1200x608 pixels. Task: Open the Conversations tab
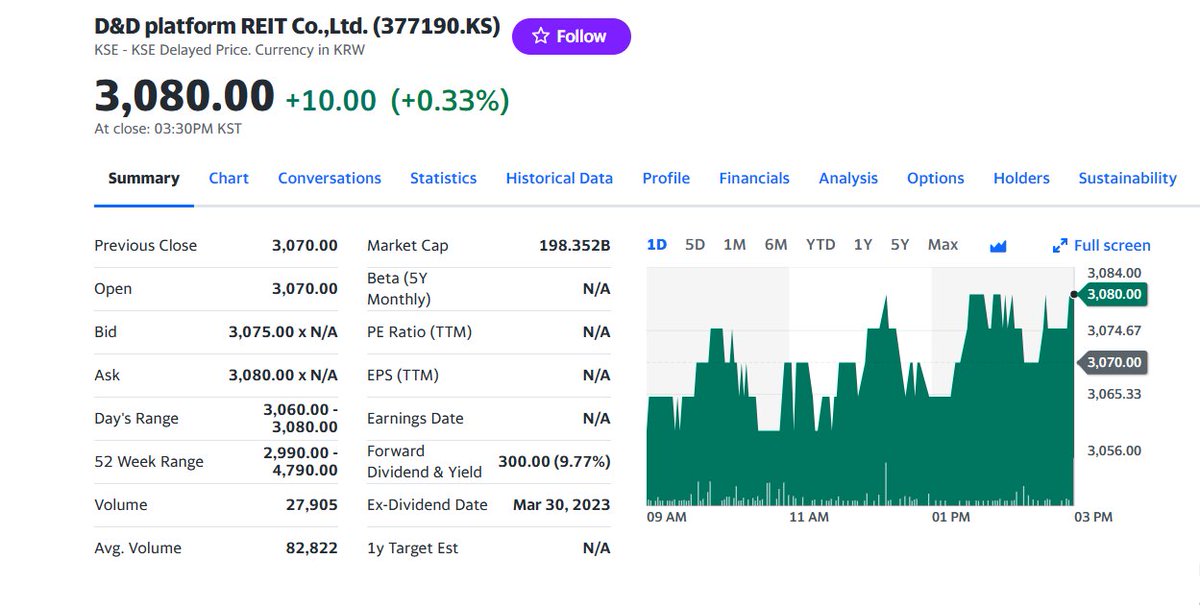point(329,178)
